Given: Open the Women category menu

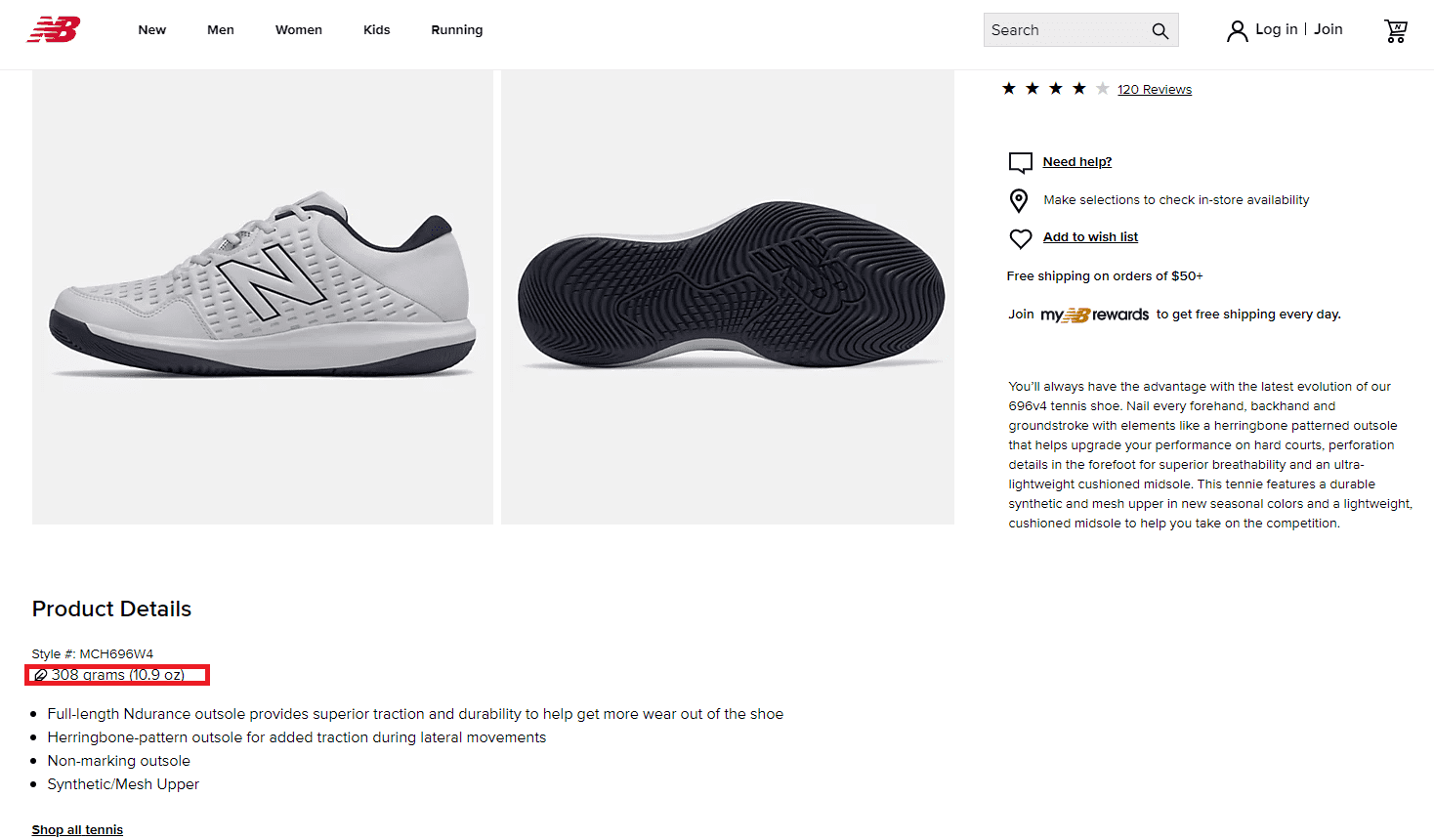Looking at the screenshot, I should (x=298, y=29).
